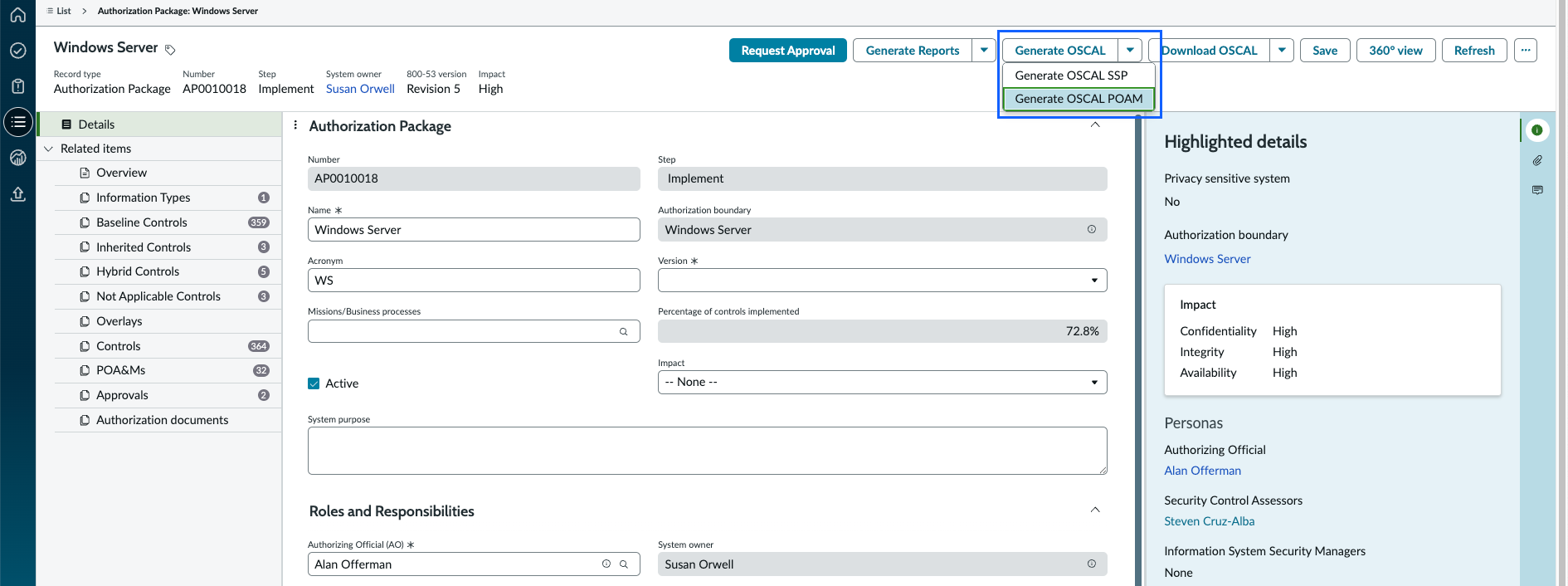Image resolution: width=1568 pixels, height=586 pixels.
Task: Click the info icon in Authorization boundary field
Action: (x=1092, y=229)
